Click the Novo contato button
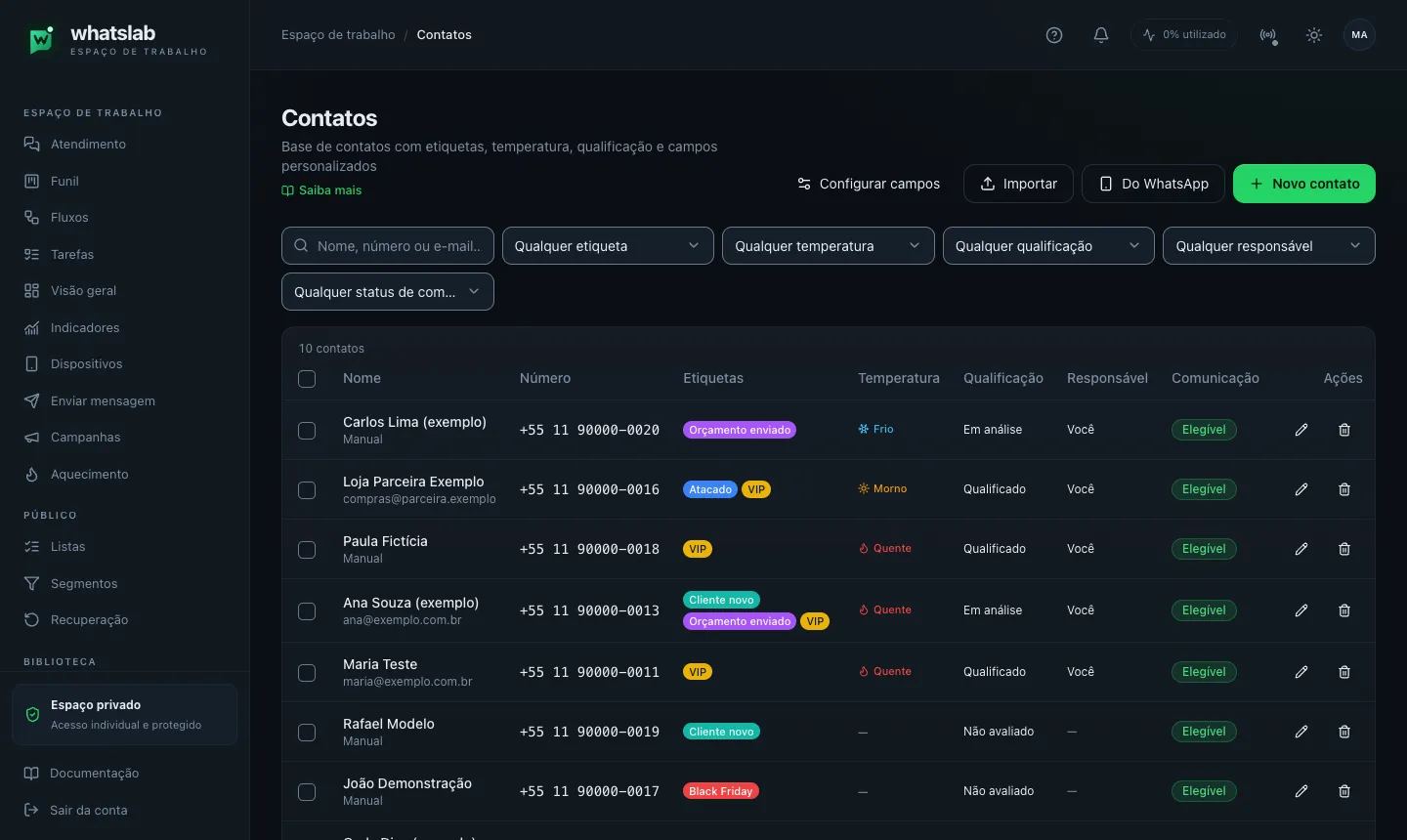 pyautogui.click(x=1304, y=184)
